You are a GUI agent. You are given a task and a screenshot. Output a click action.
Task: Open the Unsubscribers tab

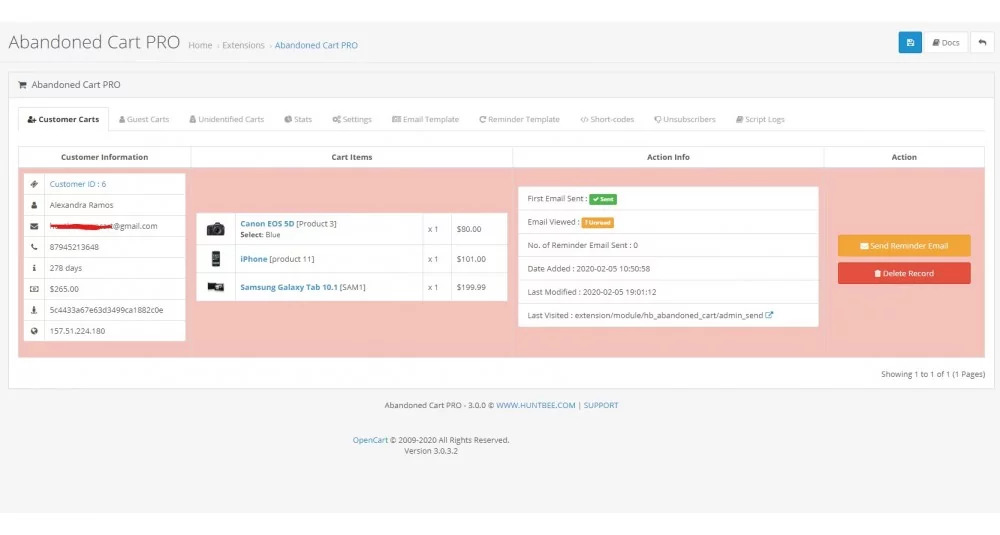[685, 120]
